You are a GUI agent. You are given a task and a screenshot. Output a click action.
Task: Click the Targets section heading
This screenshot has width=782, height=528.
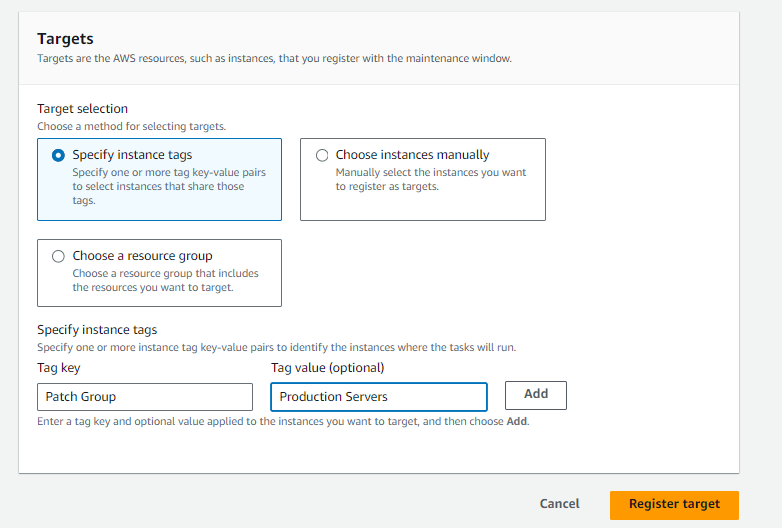[x=65, y=39]
